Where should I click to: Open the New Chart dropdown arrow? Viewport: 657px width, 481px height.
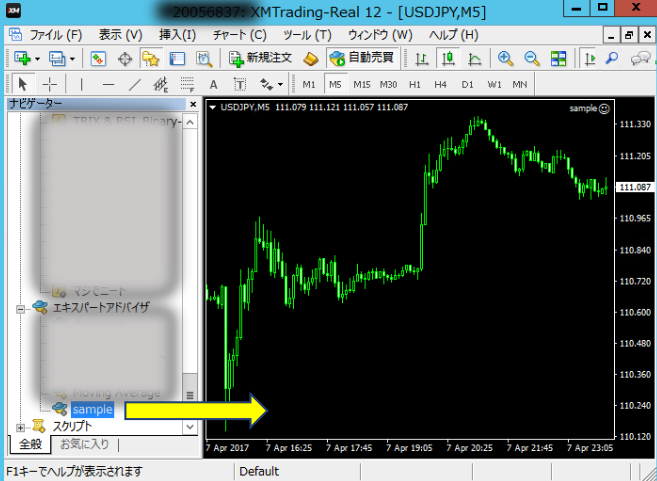point(38,59)
